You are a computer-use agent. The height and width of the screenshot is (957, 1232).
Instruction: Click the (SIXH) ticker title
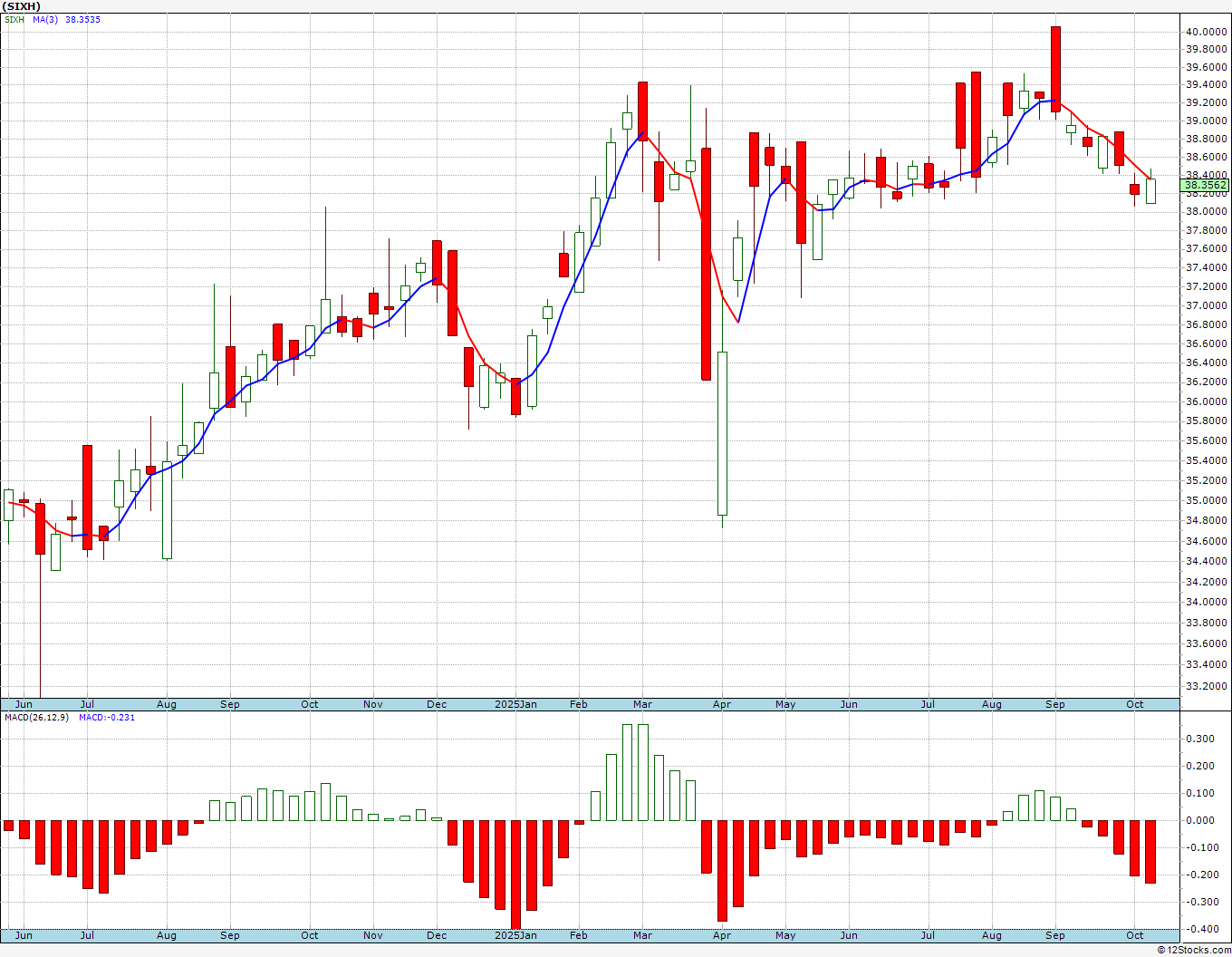point(22,6)
